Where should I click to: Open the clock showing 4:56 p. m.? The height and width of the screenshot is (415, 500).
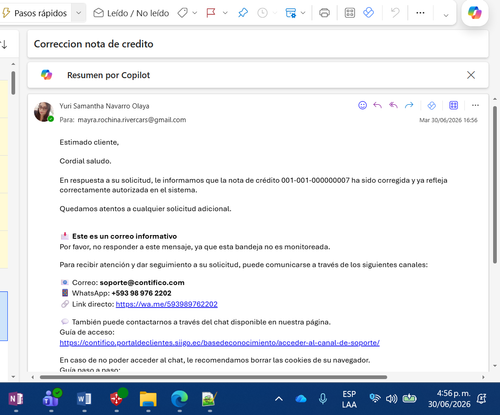[449, 399]
